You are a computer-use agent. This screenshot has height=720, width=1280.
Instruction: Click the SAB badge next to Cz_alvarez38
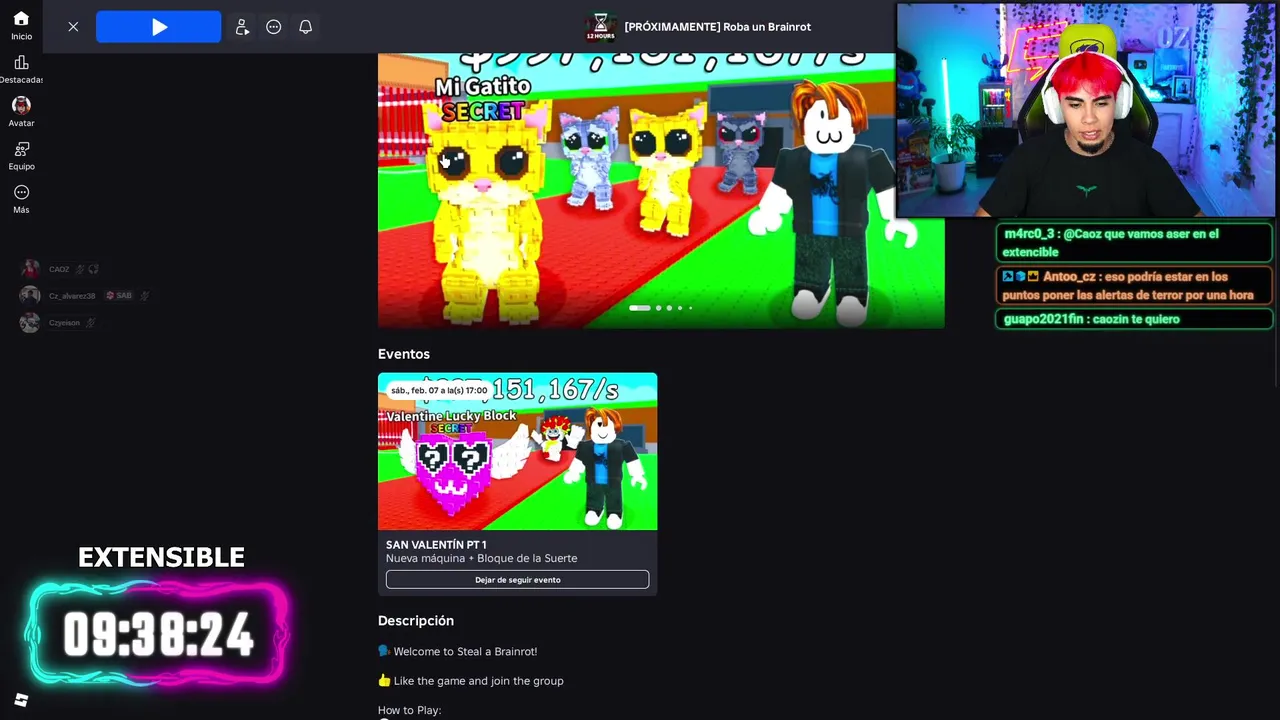coord(120,296)
